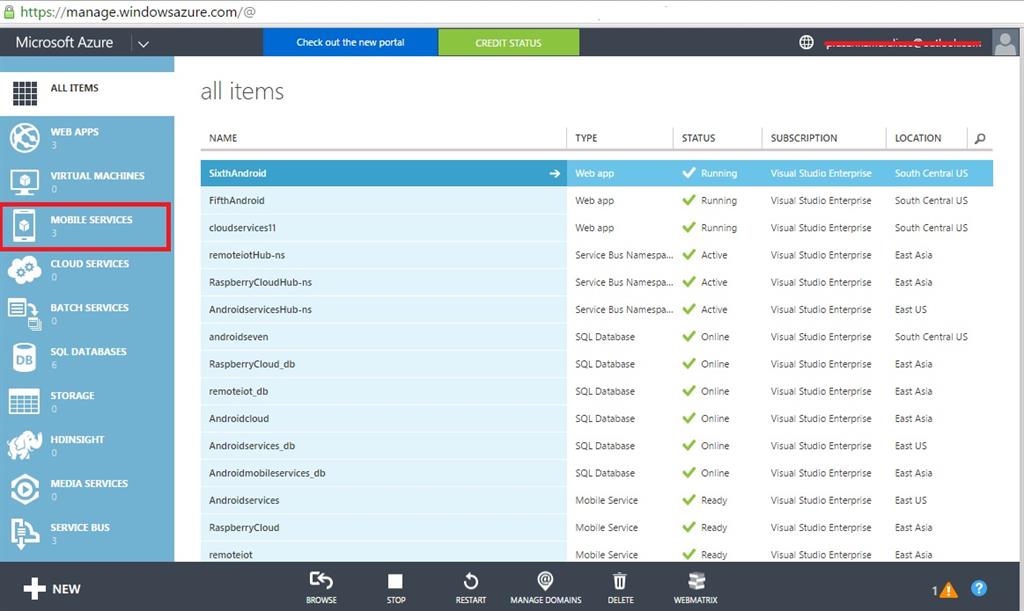The width and height of the screenshot is (1024, 611).
Task: Select the cloudservices11 row name
Action: 242,228
